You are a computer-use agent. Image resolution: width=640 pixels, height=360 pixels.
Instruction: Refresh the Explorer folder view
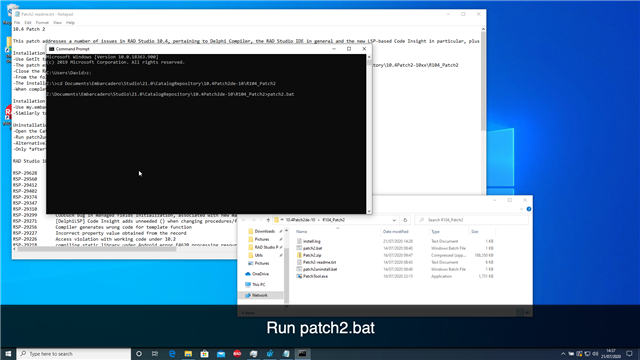pyautogui.click(x=405, y=220)
